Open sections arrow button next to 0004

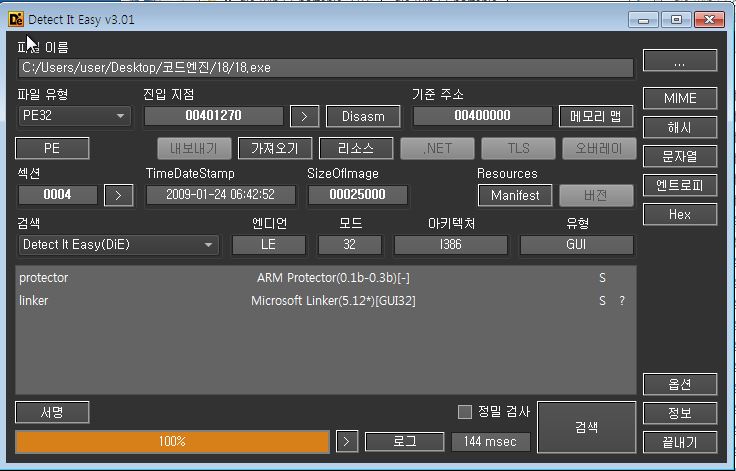[x=118, y=195]
